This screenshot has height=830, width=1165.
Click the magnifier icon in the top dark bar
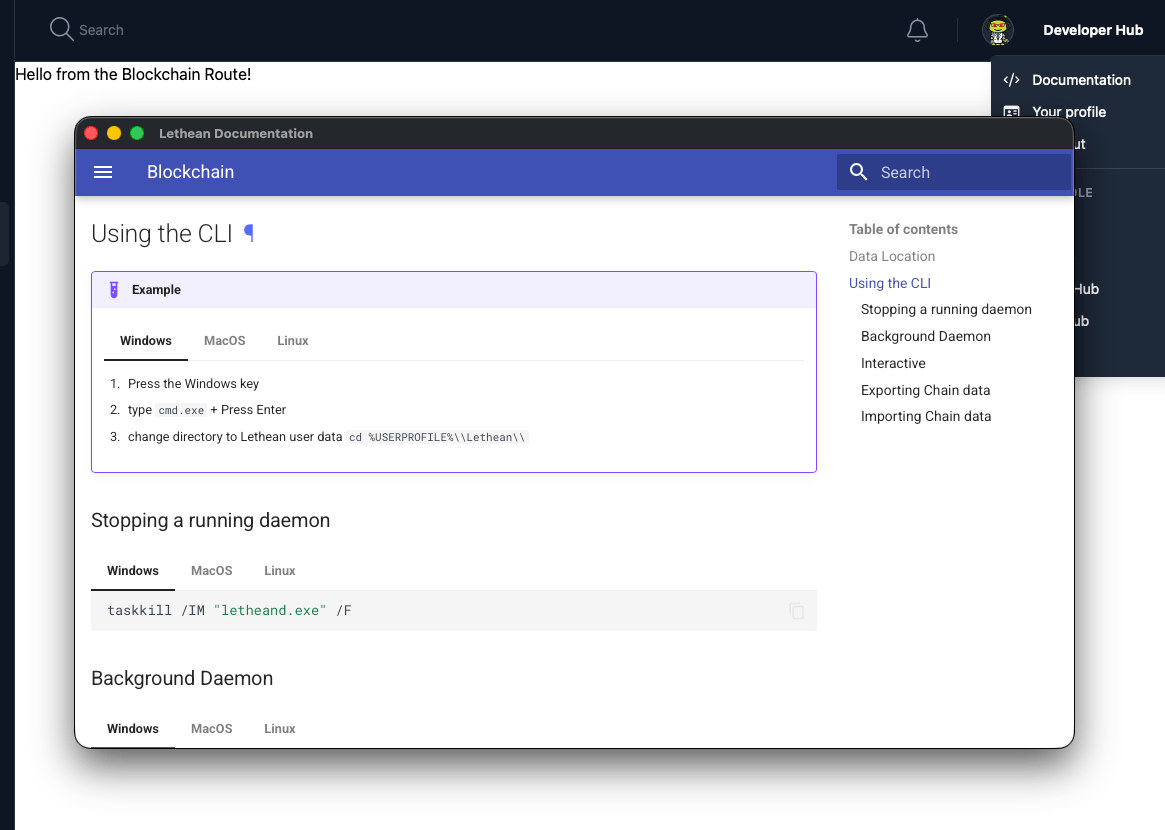click(61, 29)
